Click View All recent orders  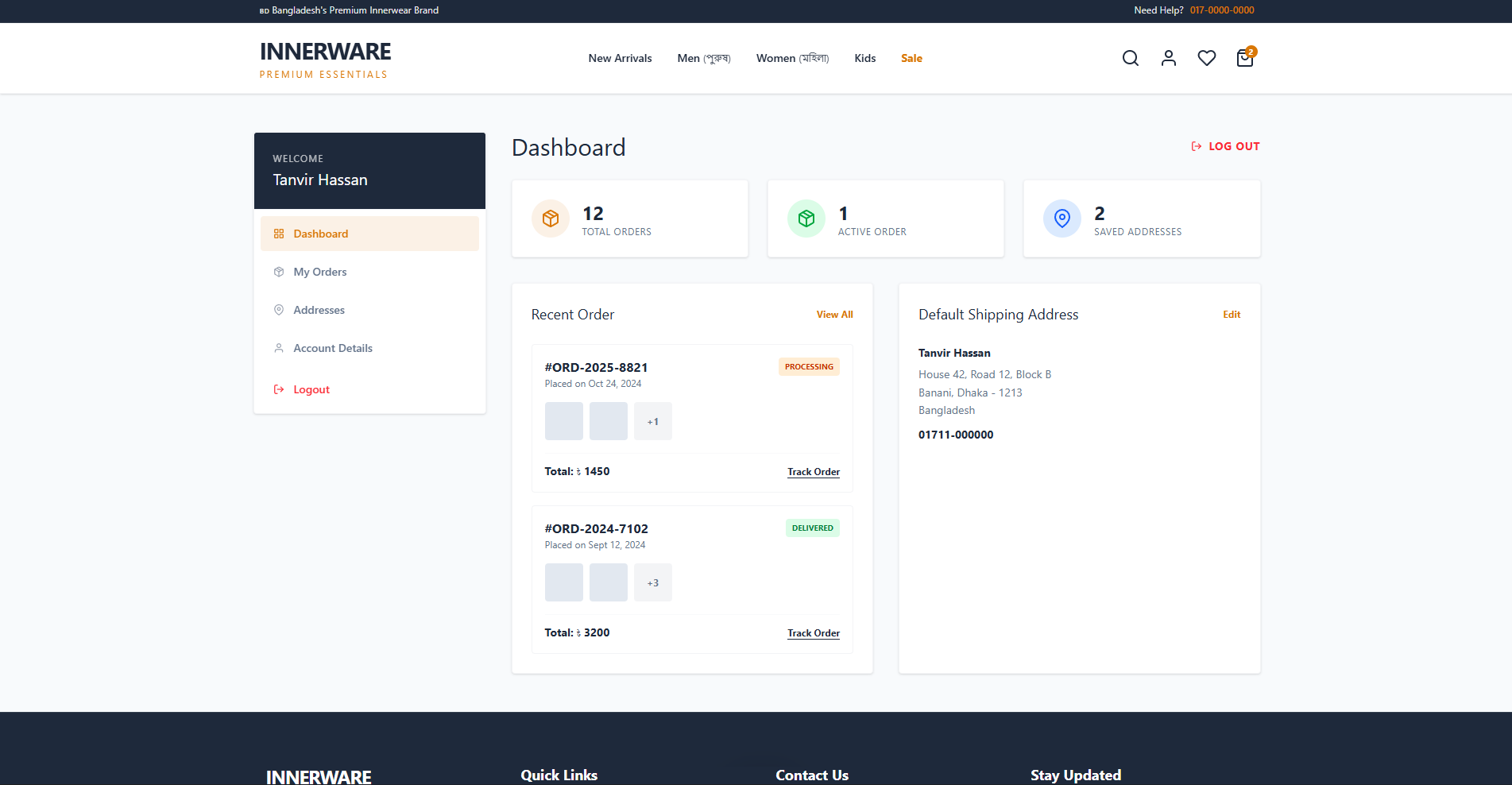point(834,315)
